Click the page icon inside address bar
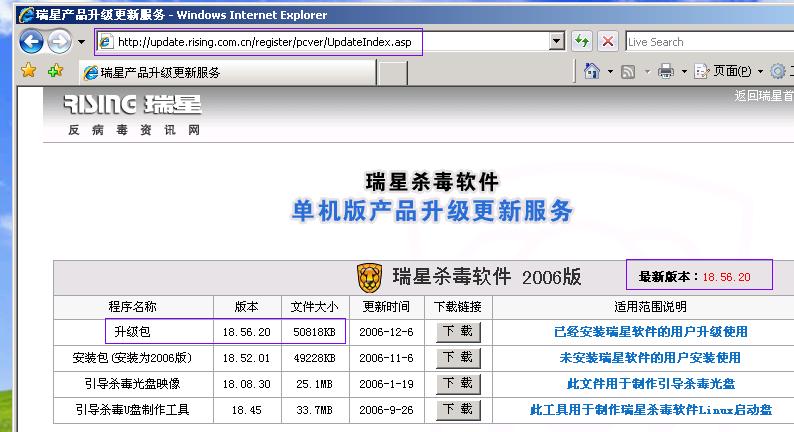 coord(105,42)
